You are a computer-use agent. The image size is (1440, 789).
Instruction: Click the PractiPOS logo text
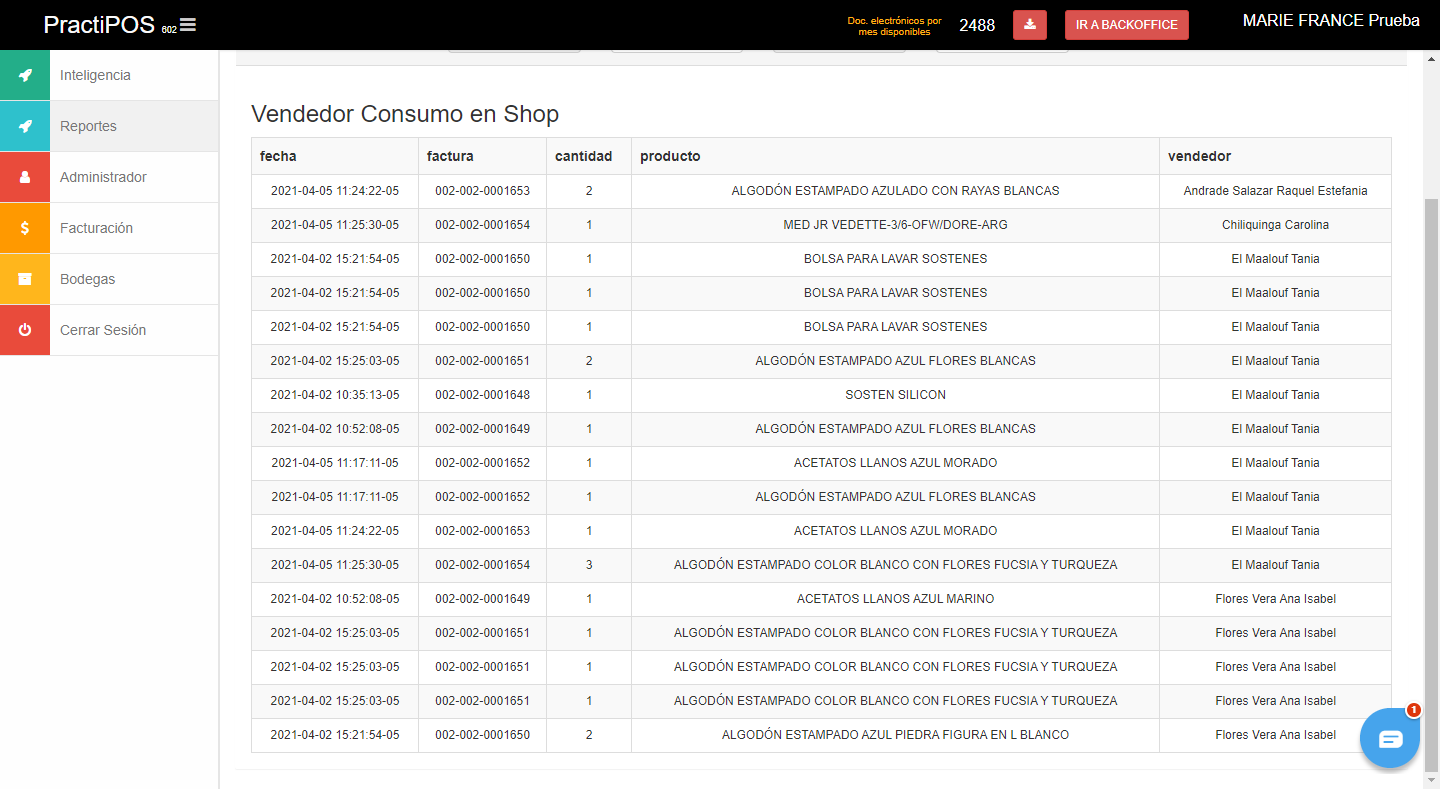click(99, 25)
